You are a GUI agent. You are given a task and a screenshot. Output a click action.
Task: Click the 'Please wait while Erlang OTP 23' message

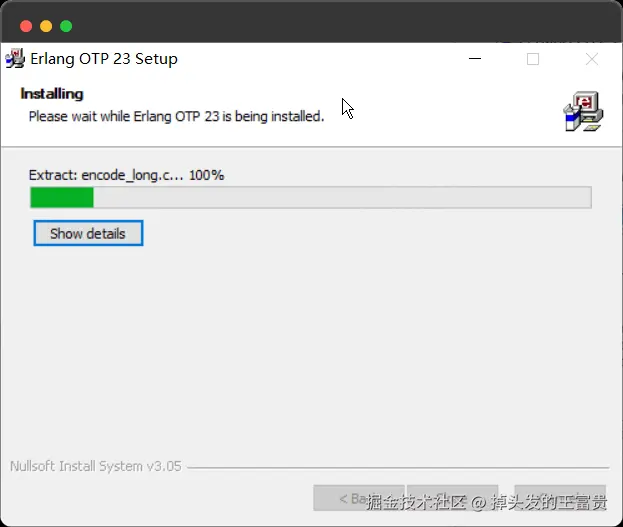click(x=176, y=116)
